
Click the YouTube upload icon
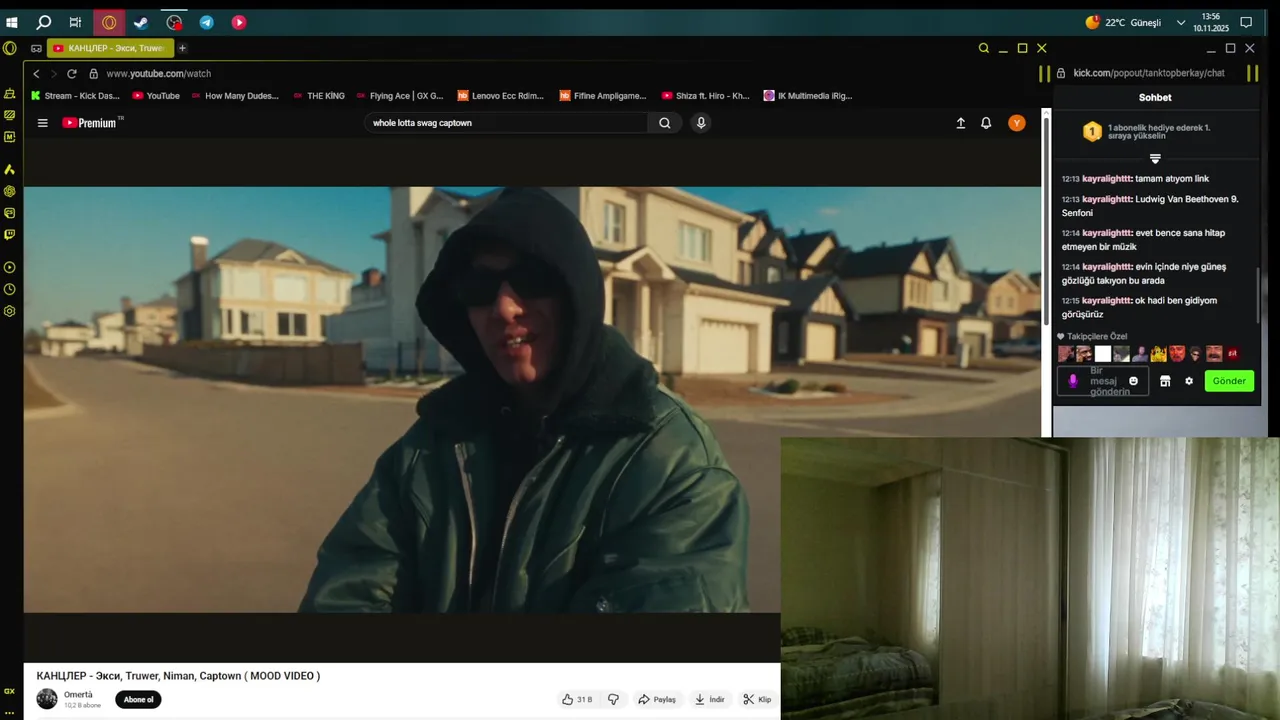[x=960, y=123]
